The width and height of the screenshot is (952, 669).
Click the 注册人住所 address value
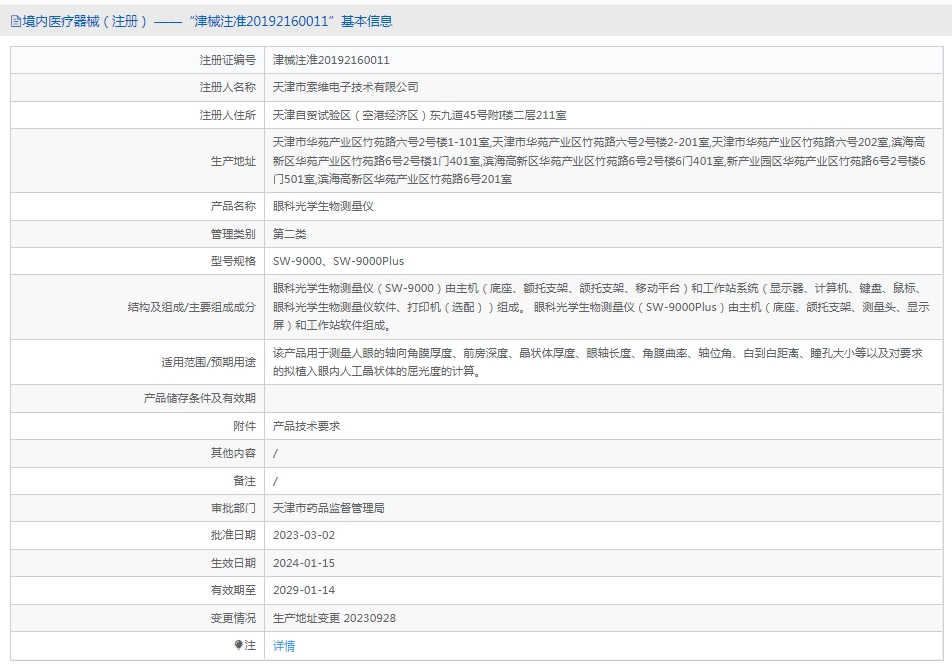pyautogui.click(x=420, y=115)
